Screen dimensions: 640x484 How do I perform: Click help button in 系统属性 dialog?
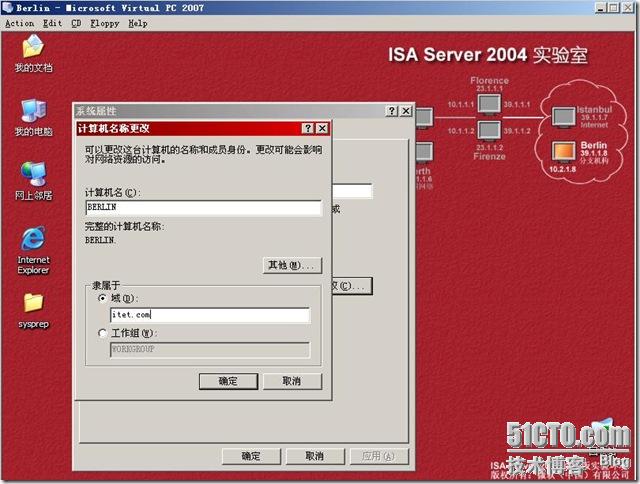392,111
